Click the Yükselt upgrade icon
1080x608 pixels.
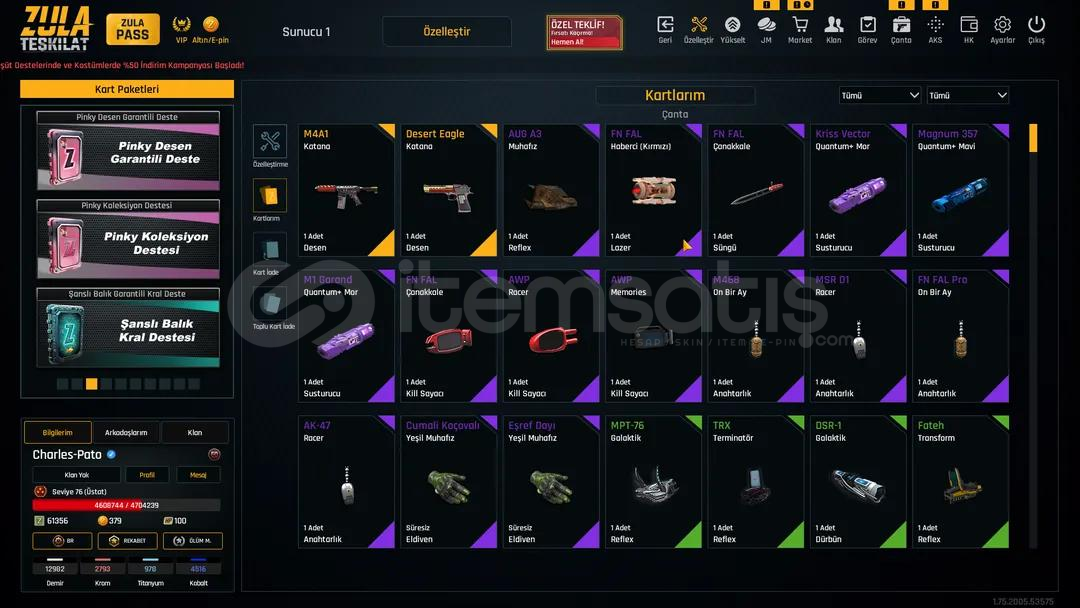point(732,25)
